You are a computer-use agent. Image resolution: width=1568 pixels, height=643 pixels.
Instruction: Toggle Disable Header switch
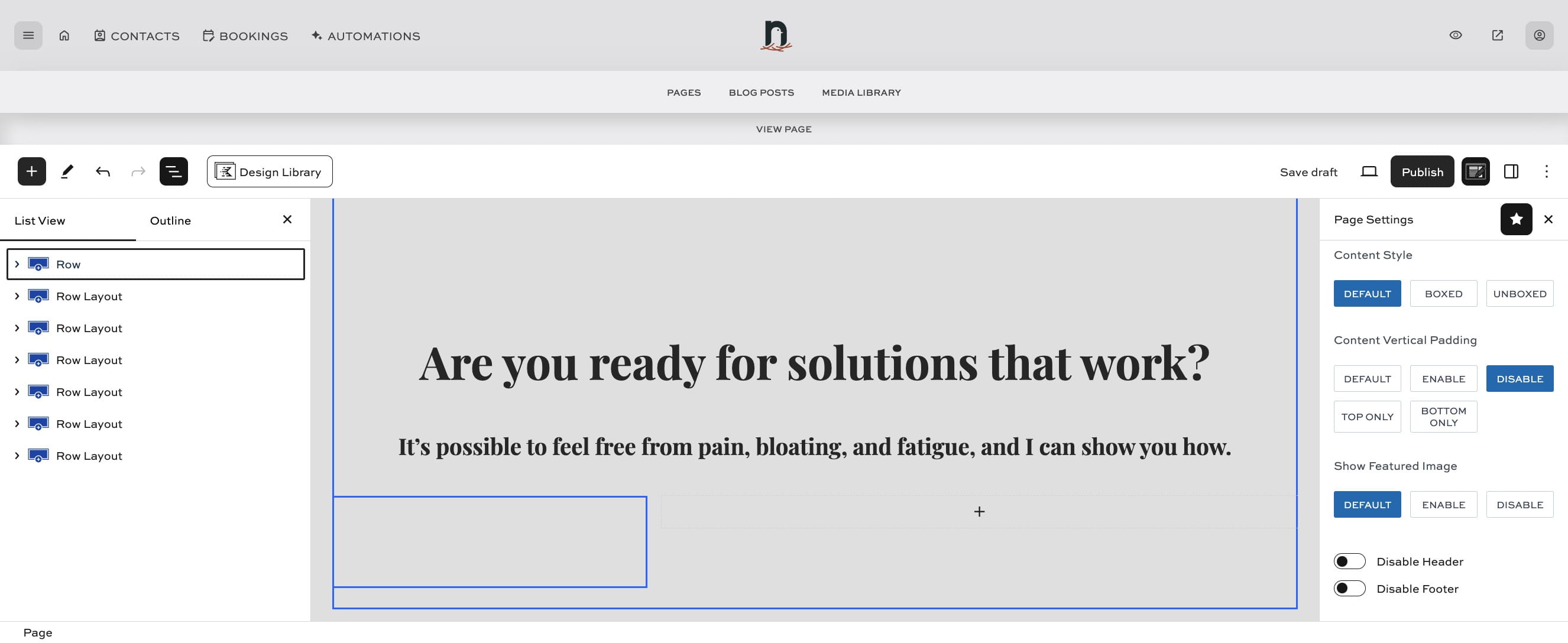(x=1349, y=561)
